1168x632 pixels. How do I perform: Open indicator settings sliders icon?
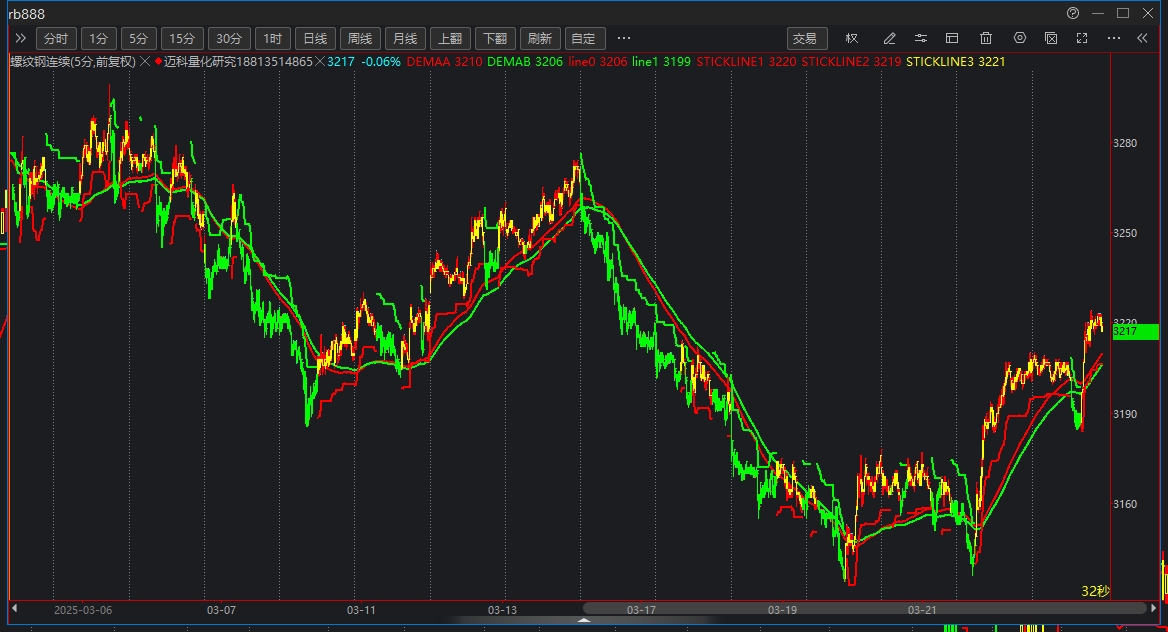pyautogui.click(x=921, y=38)
